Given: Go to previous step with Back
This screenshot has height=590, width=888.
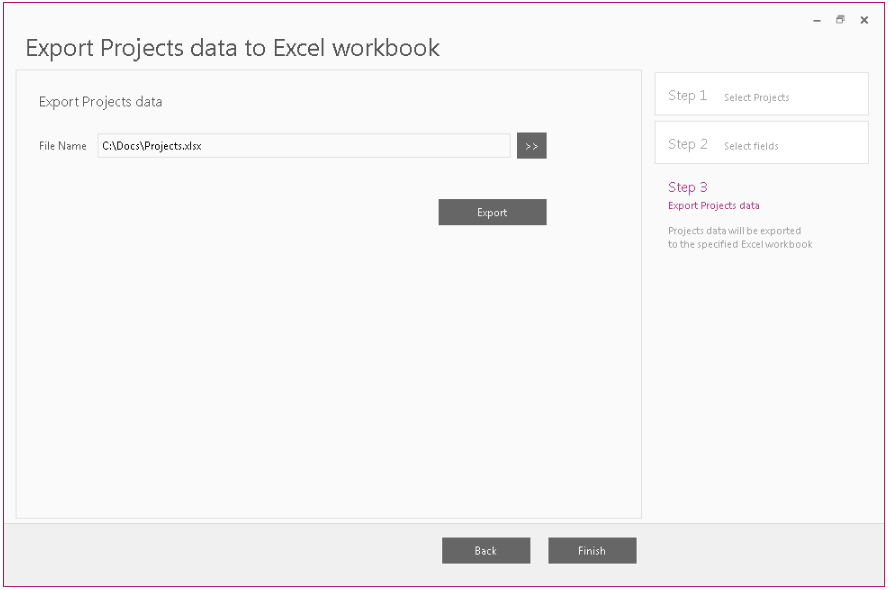Looking at the screenshot, I should (486, 550).
